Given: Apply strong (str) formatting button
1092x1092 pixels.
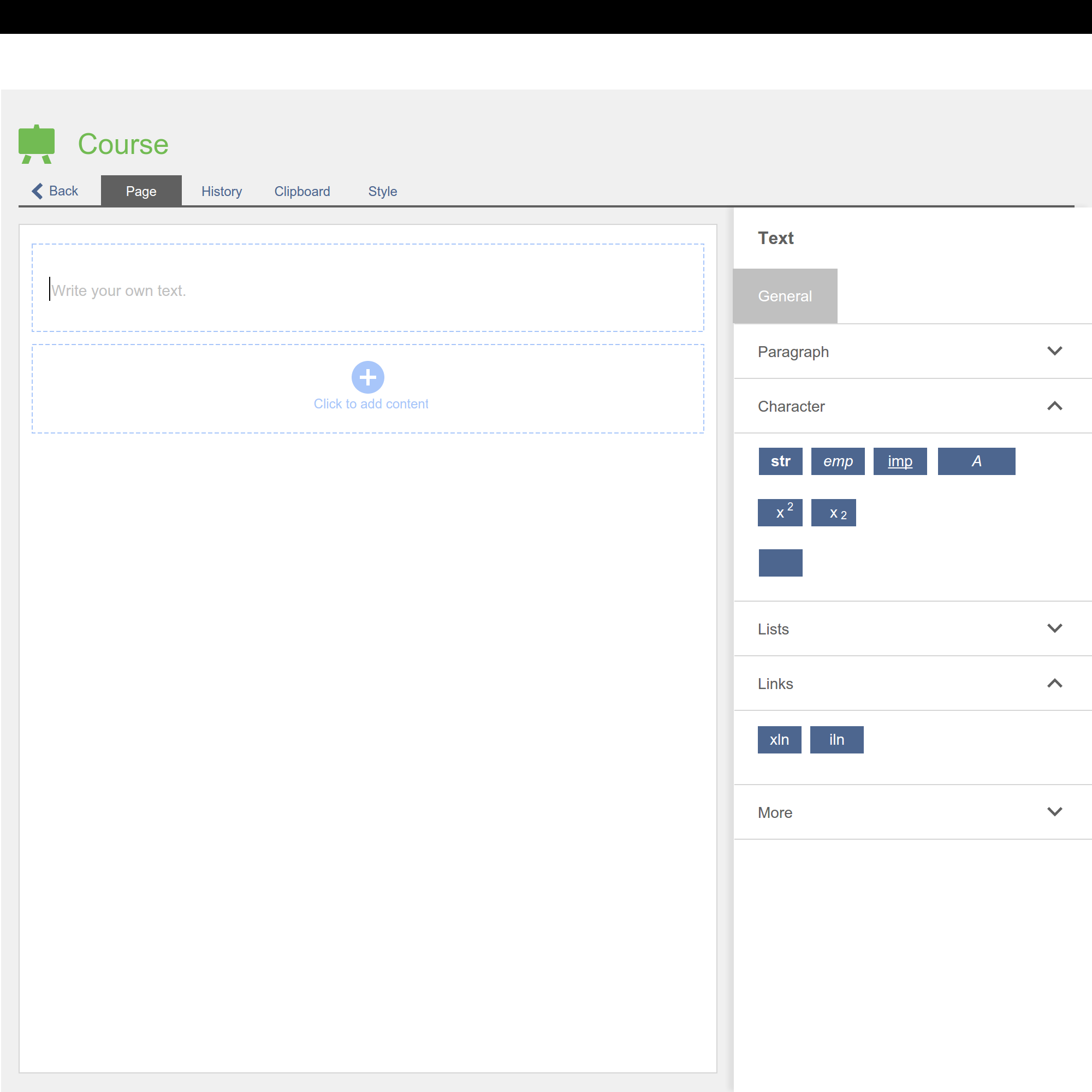Looking at the screenshot, I should pyautogui.click(x=780, y=461).
